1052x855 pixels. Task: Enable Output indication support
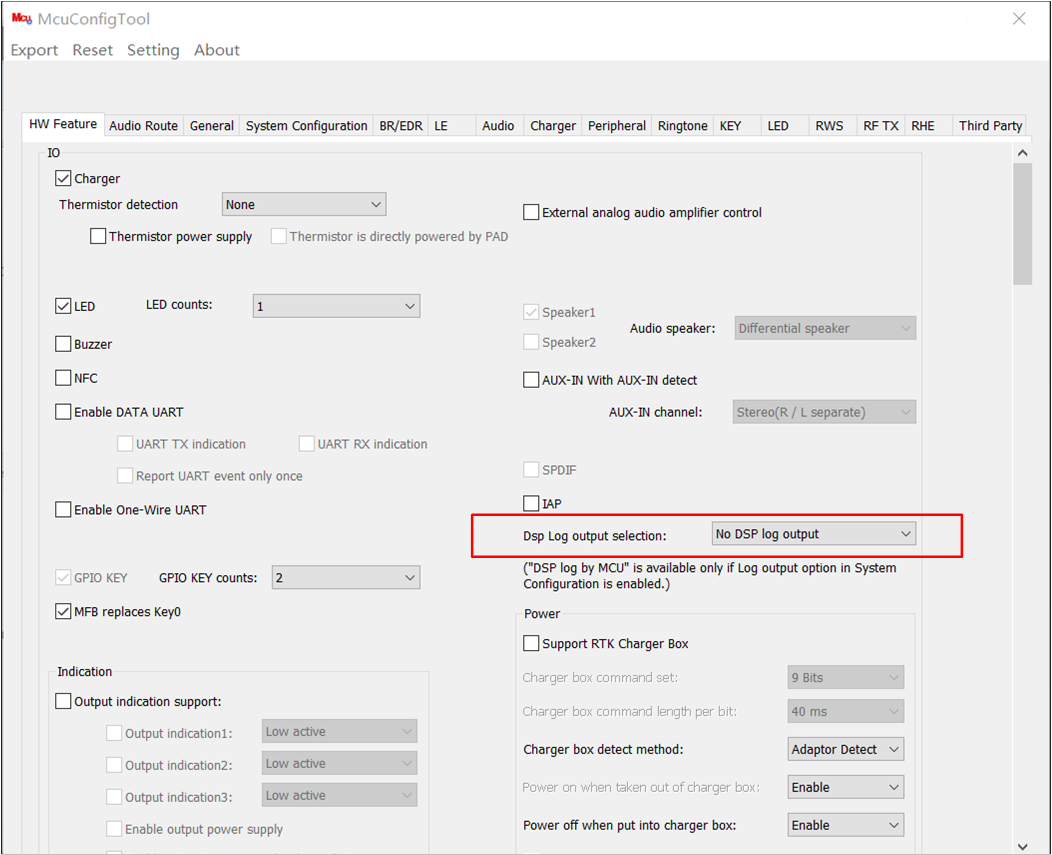point(63,701)
